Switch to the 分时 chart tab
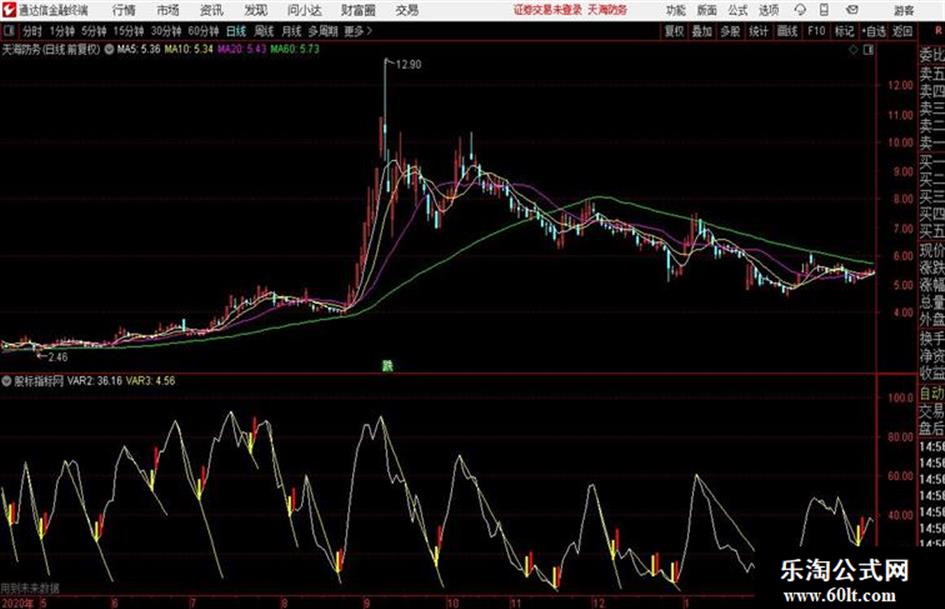 (33, 31)
